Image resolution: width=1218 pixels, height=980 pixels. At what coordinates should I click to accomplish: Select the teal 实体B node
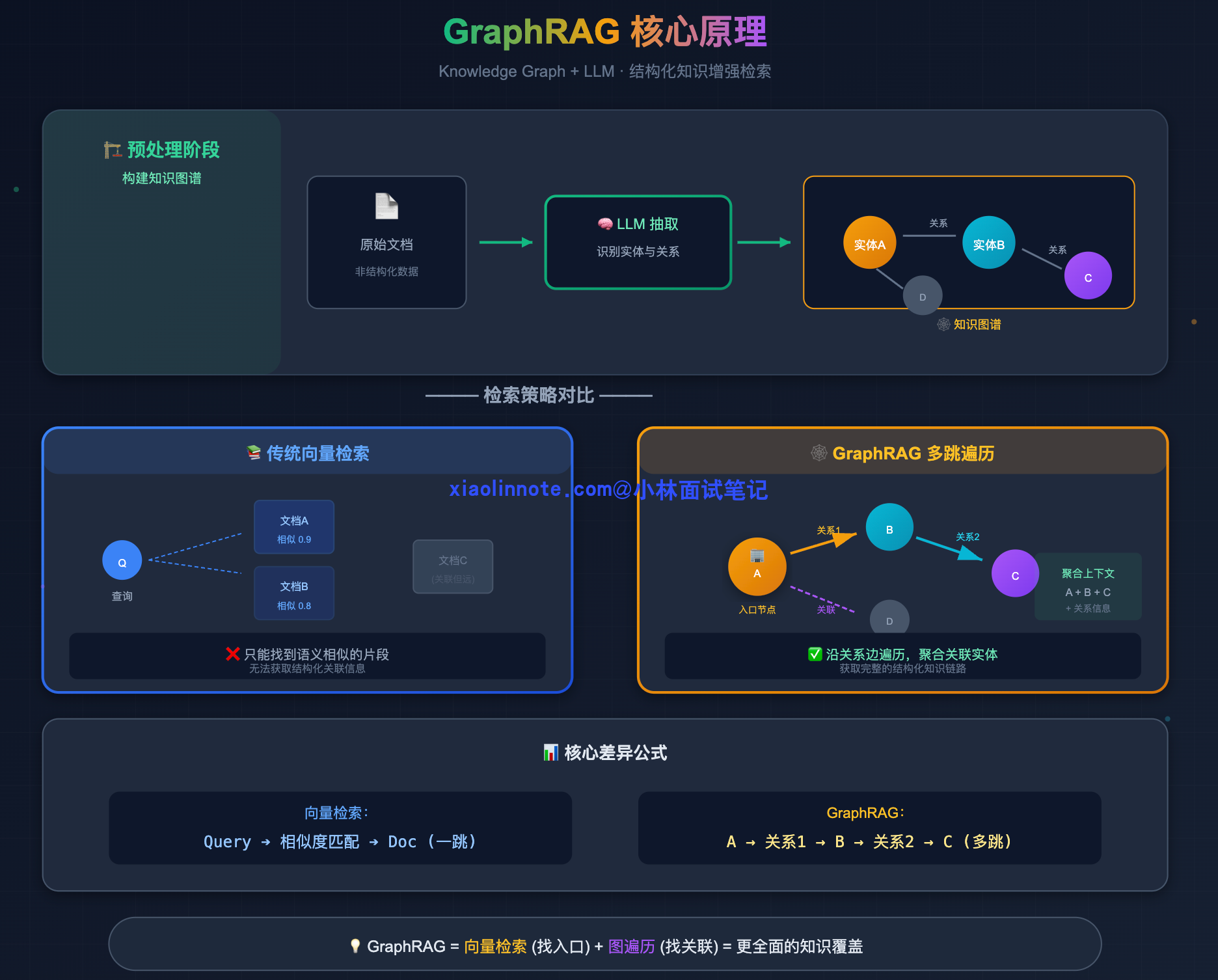[x=988, y=243]
